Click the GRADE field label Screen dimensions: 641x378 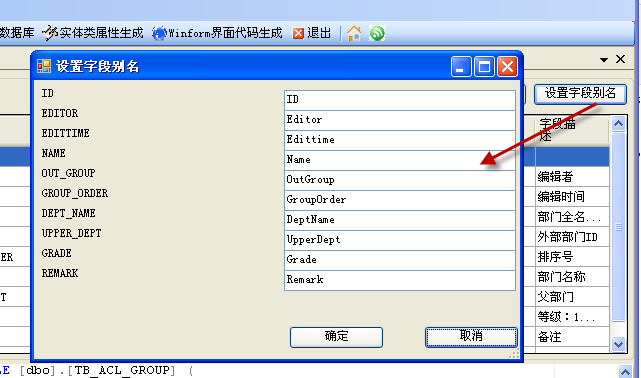[56, 253]
